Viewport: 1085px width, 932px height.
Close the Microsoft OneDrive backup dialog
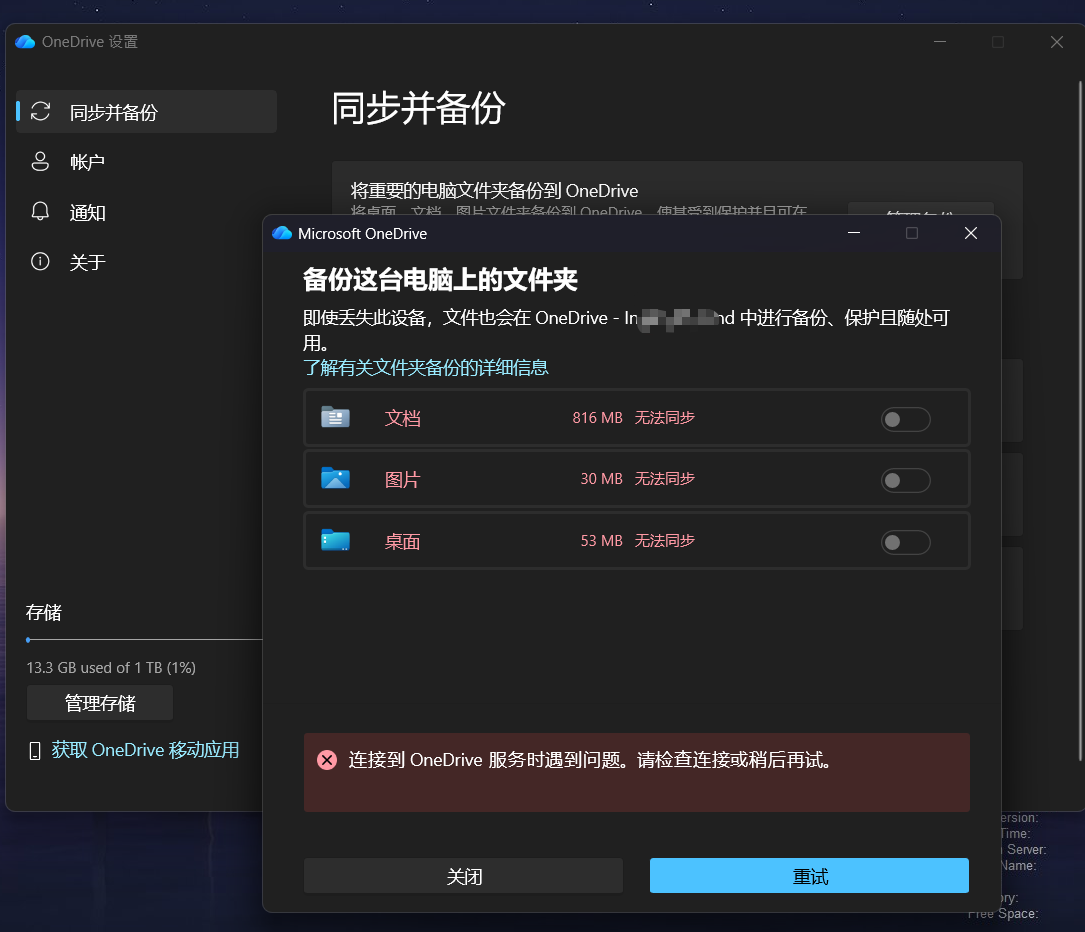[971, 233]
